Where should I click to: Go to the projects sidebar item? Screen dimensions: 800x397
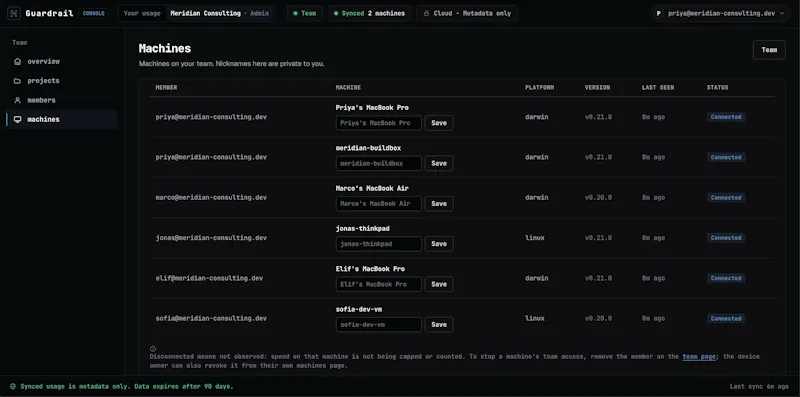tap(61, 81)
